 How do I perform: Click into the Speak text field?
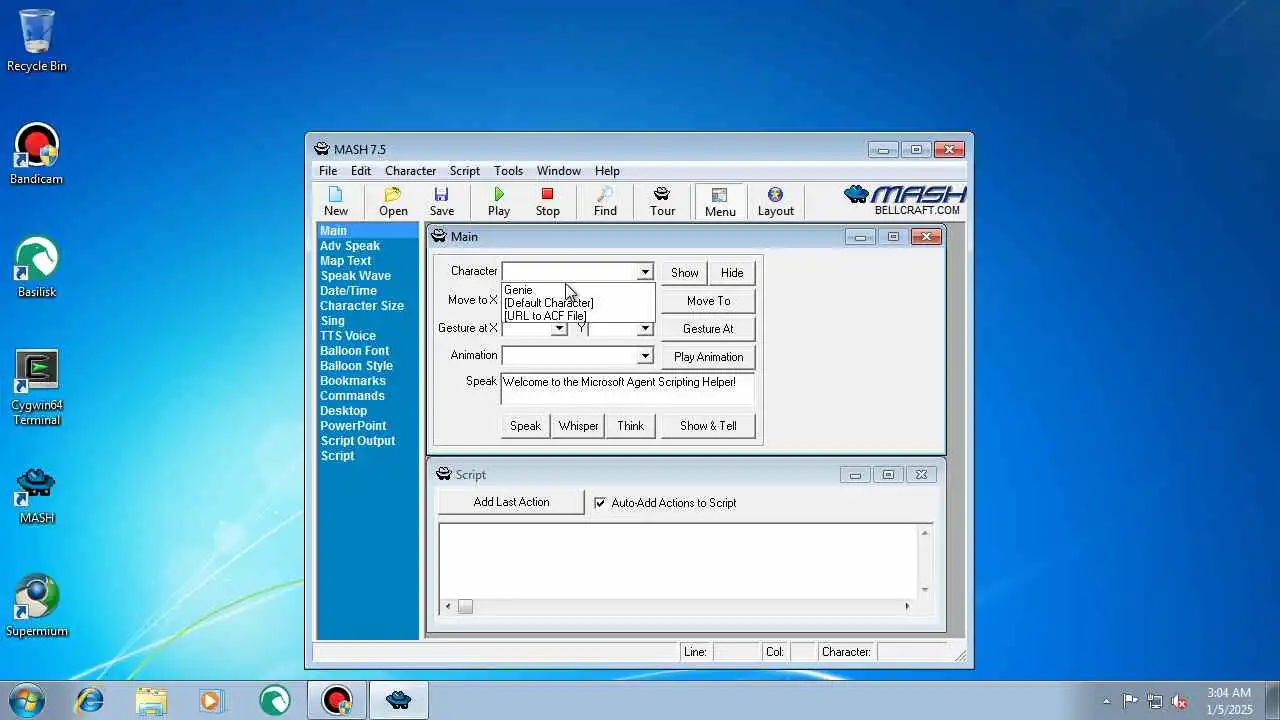(627, 389)
